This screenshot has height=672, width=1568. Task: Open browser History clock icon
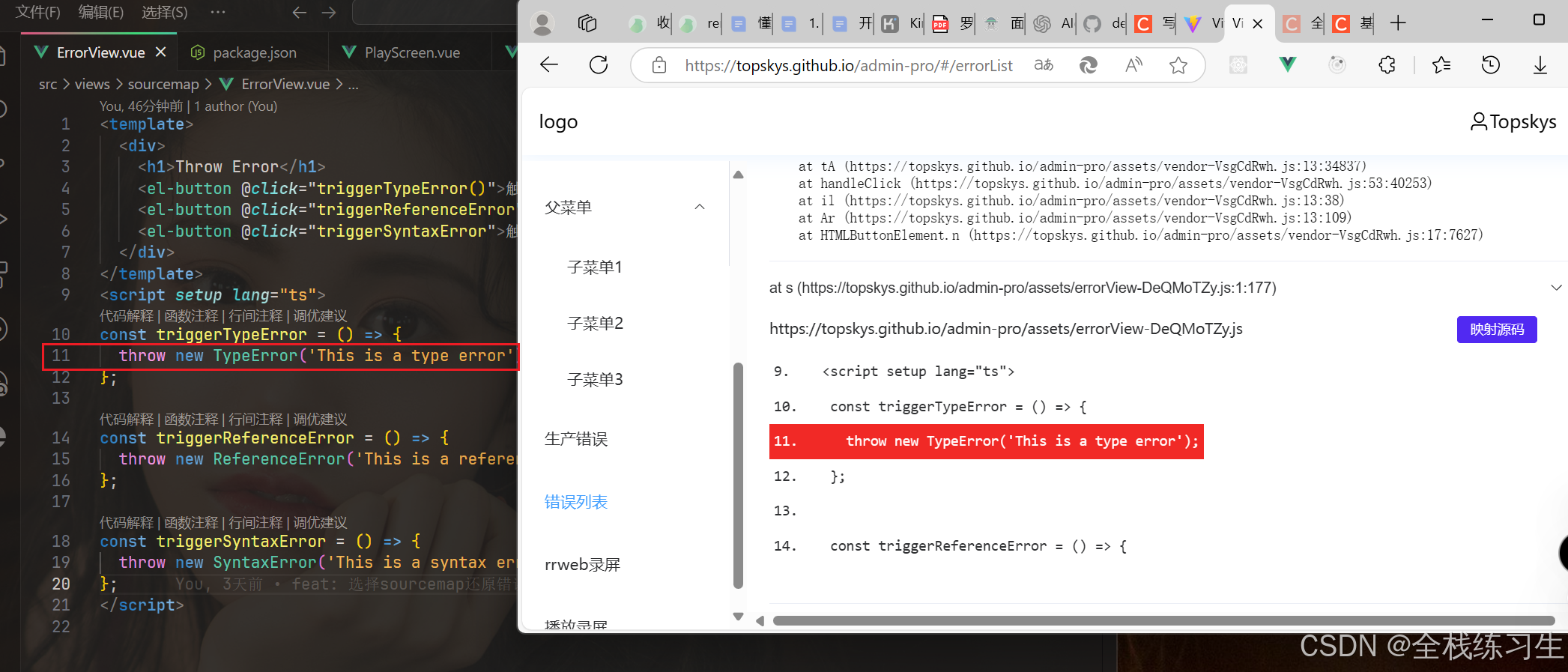pyautogui.click(x=1491, y=65)
